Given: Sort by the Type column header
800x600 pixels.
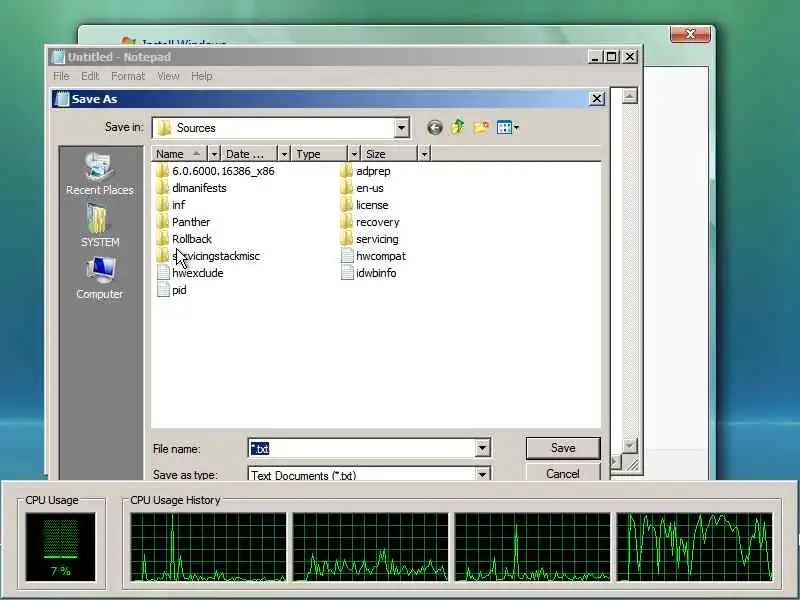Looking at the screenshot, I should tap(319, 154).
